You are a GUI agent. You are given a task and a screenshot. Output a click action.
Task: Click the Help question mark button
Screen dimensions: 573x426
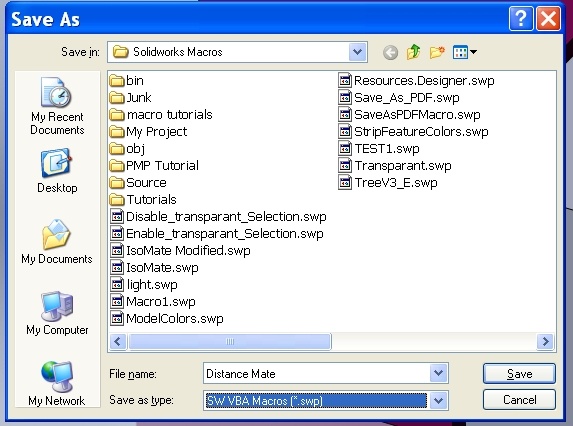pos(521,18)
